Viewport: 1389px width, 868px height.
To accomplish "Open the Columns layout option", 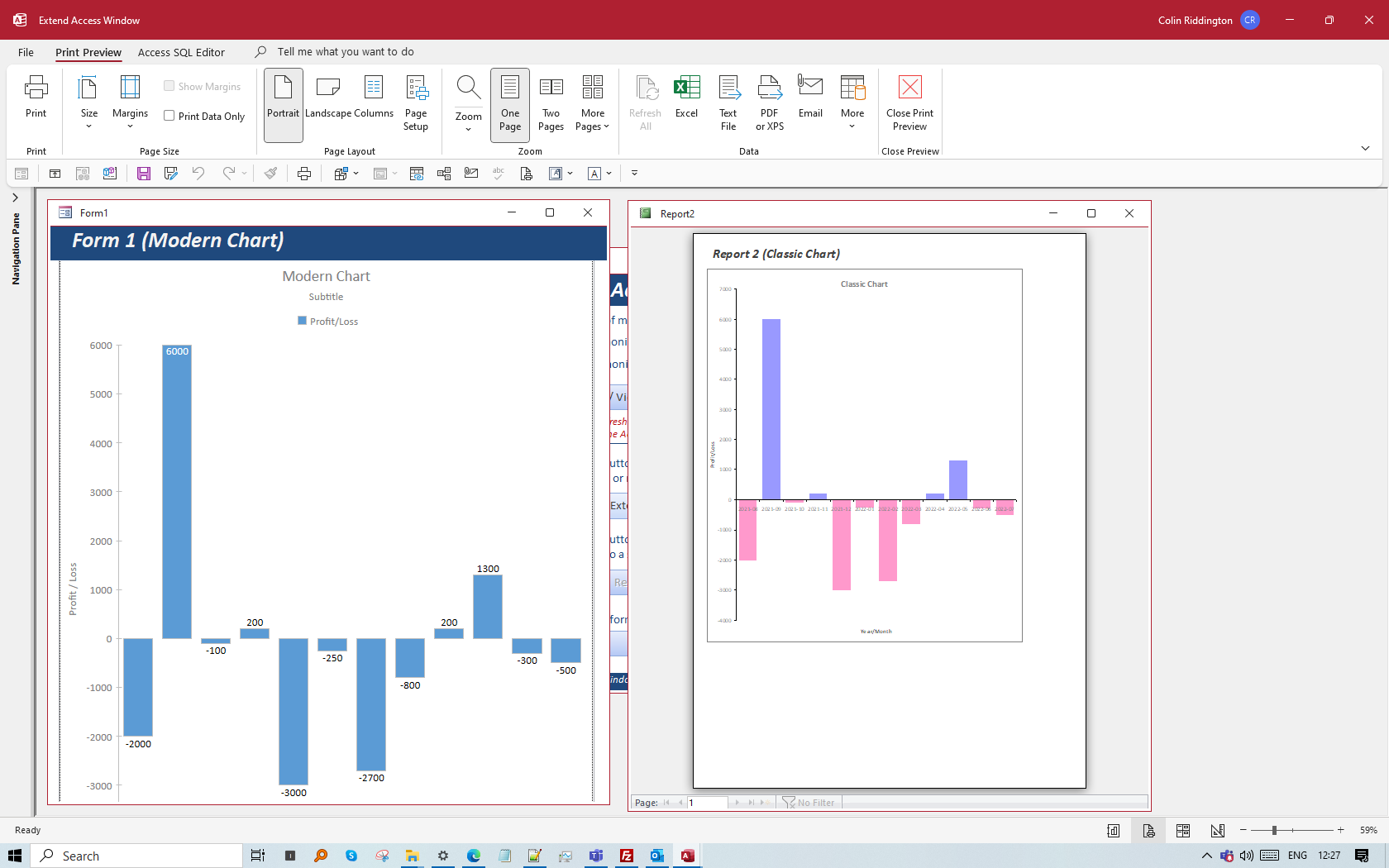I will click(x=374, y=98).
